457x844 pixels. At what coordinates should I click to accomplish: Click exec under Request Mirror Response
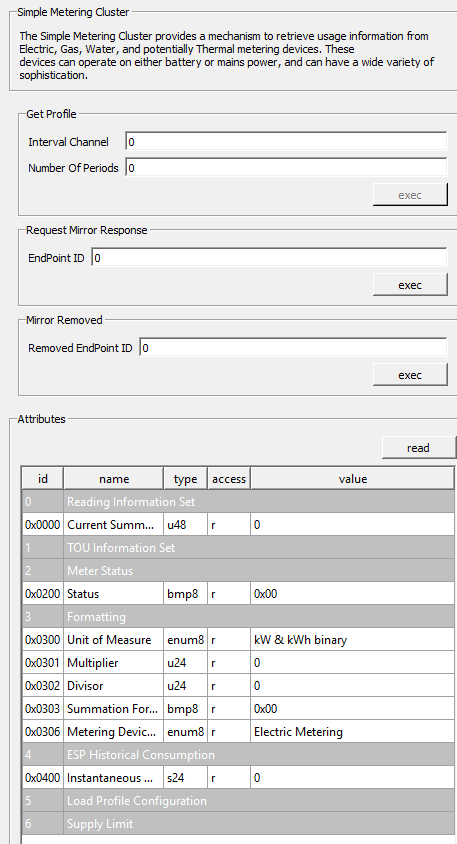tap(410, 285)
